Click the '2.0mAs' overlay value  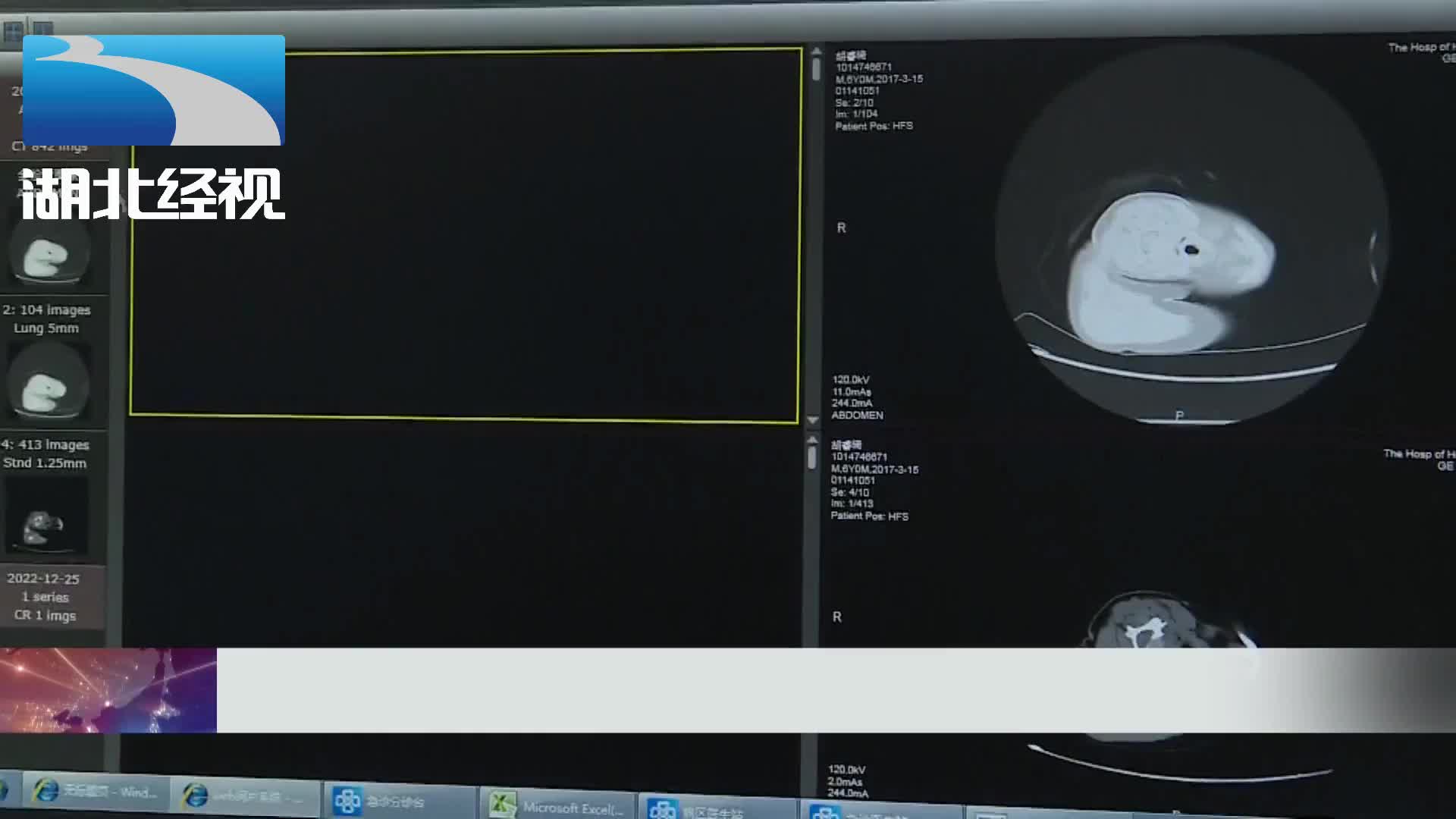[x=846, y=782]
